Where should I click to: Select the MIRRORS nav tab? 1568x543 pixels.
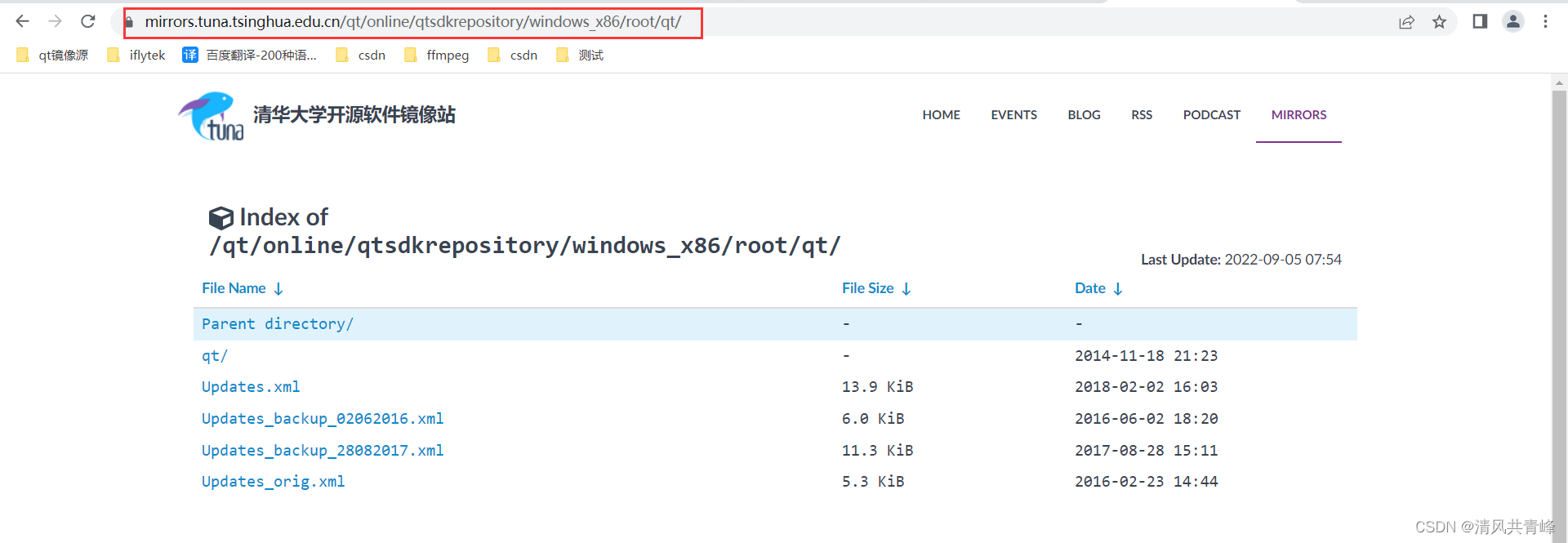(1298, 115)
